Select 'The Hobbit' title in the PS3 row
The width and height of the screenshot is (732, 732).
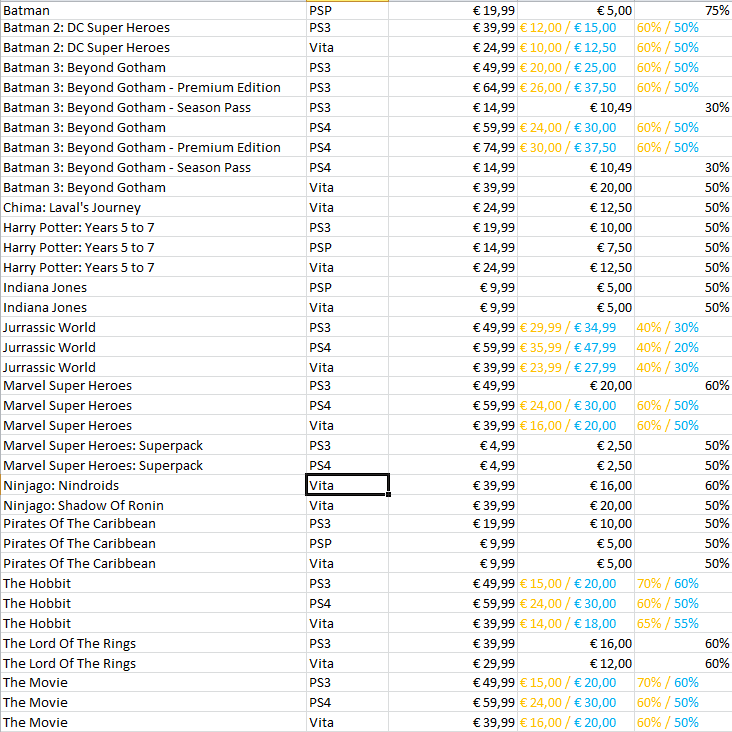tap(153, 584)
